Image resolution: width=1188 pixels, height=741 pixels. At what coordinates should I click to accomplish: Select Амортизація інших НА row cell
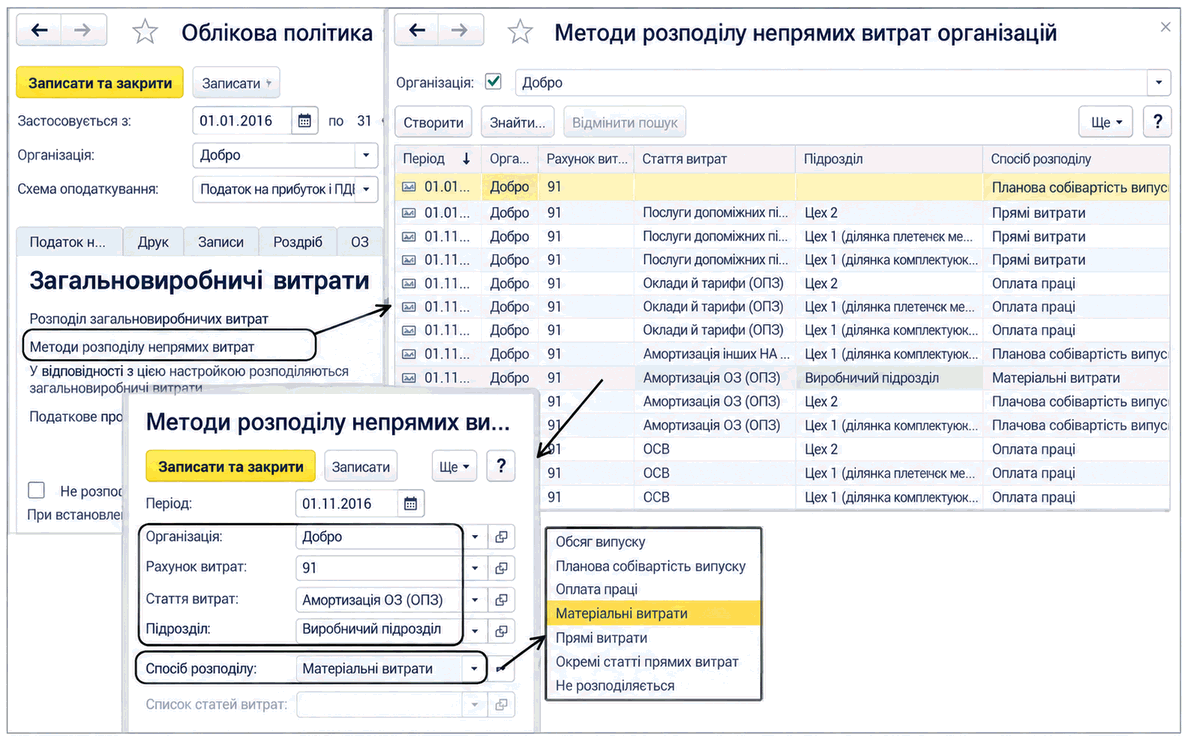[x=715, y=354]
